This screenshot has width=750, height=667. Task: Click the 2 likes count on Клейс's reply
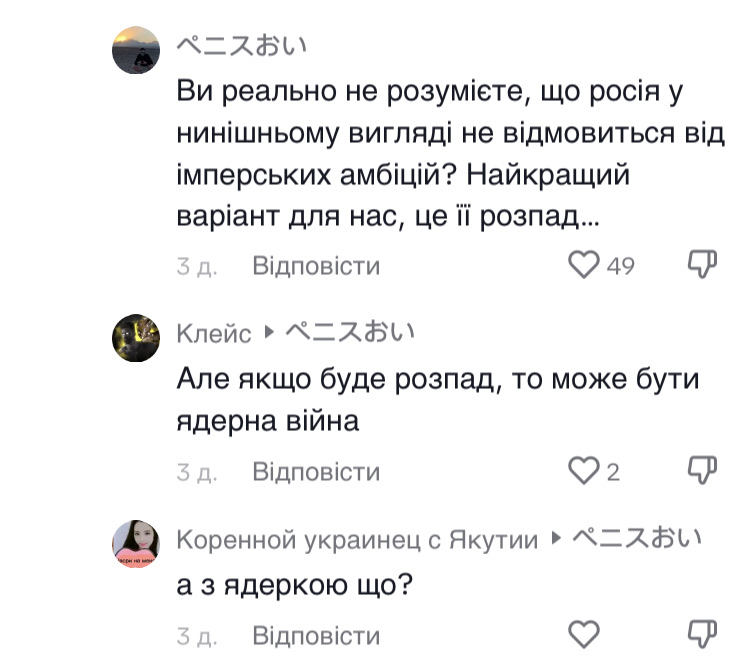(x=614, y=472)
